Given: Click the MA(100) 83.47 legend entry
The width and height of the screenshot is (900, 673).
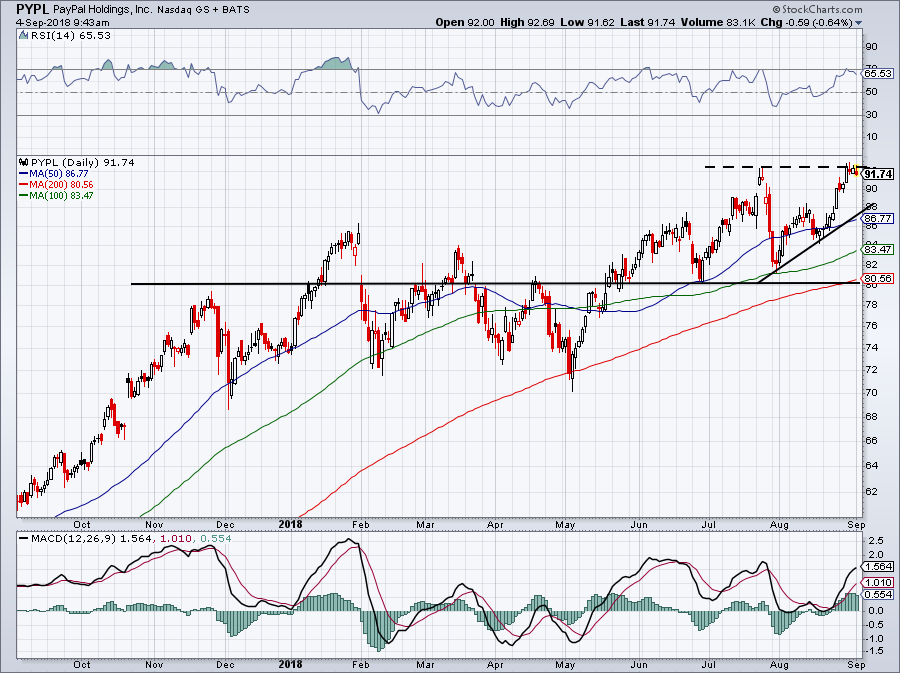Looking at the screenshot, I should pos(61,196).
